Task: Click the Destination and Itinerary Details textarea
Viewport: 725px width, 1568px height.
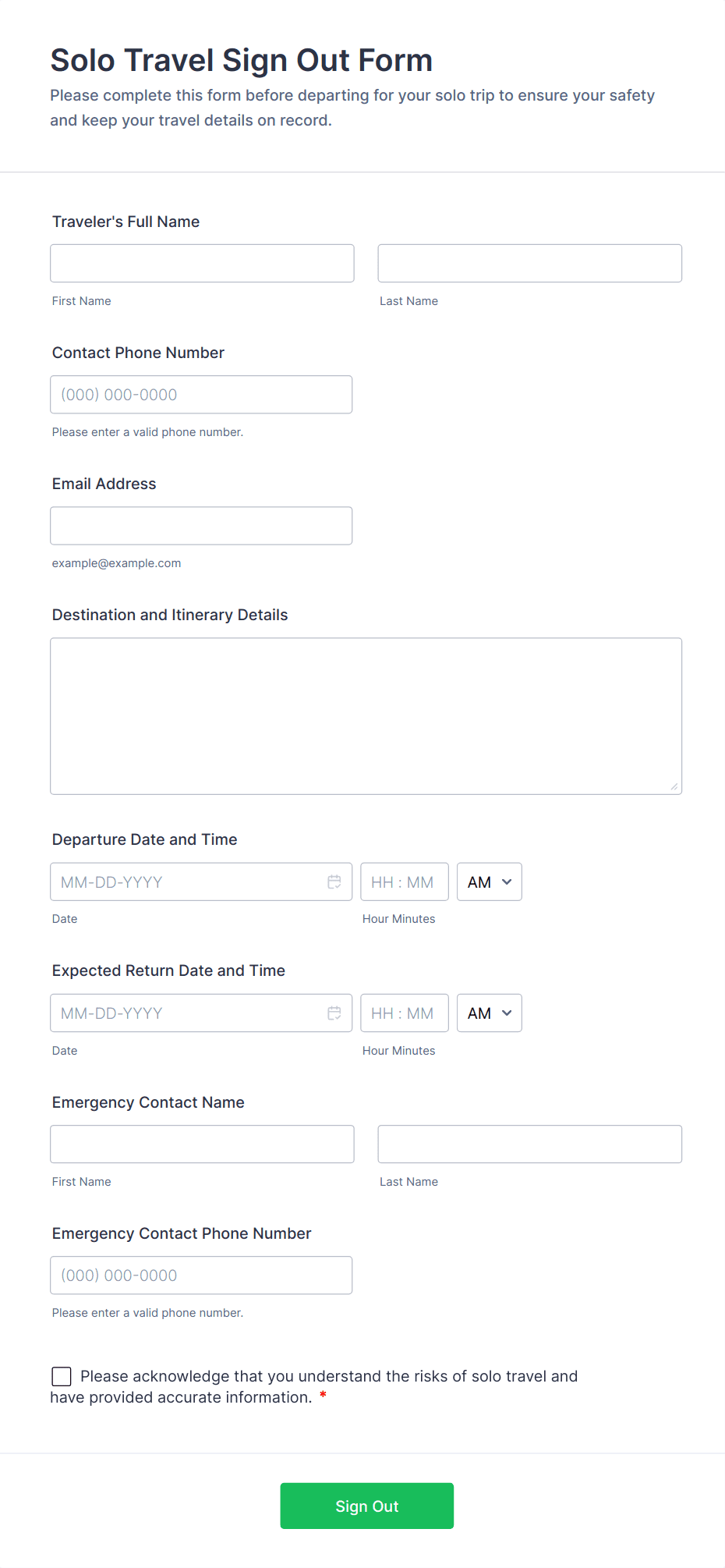Action: click(366, 716)
